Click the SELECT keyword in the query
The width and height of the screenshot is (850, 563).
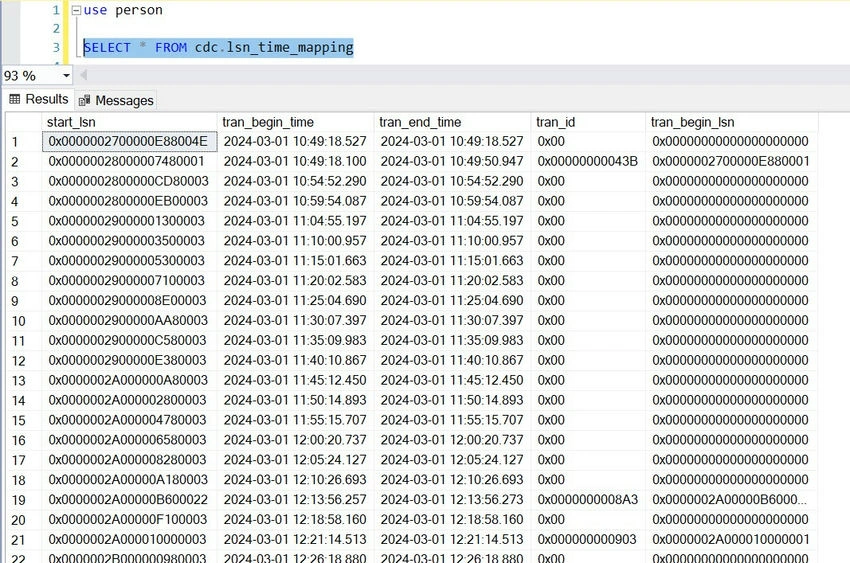coord(107,48)
